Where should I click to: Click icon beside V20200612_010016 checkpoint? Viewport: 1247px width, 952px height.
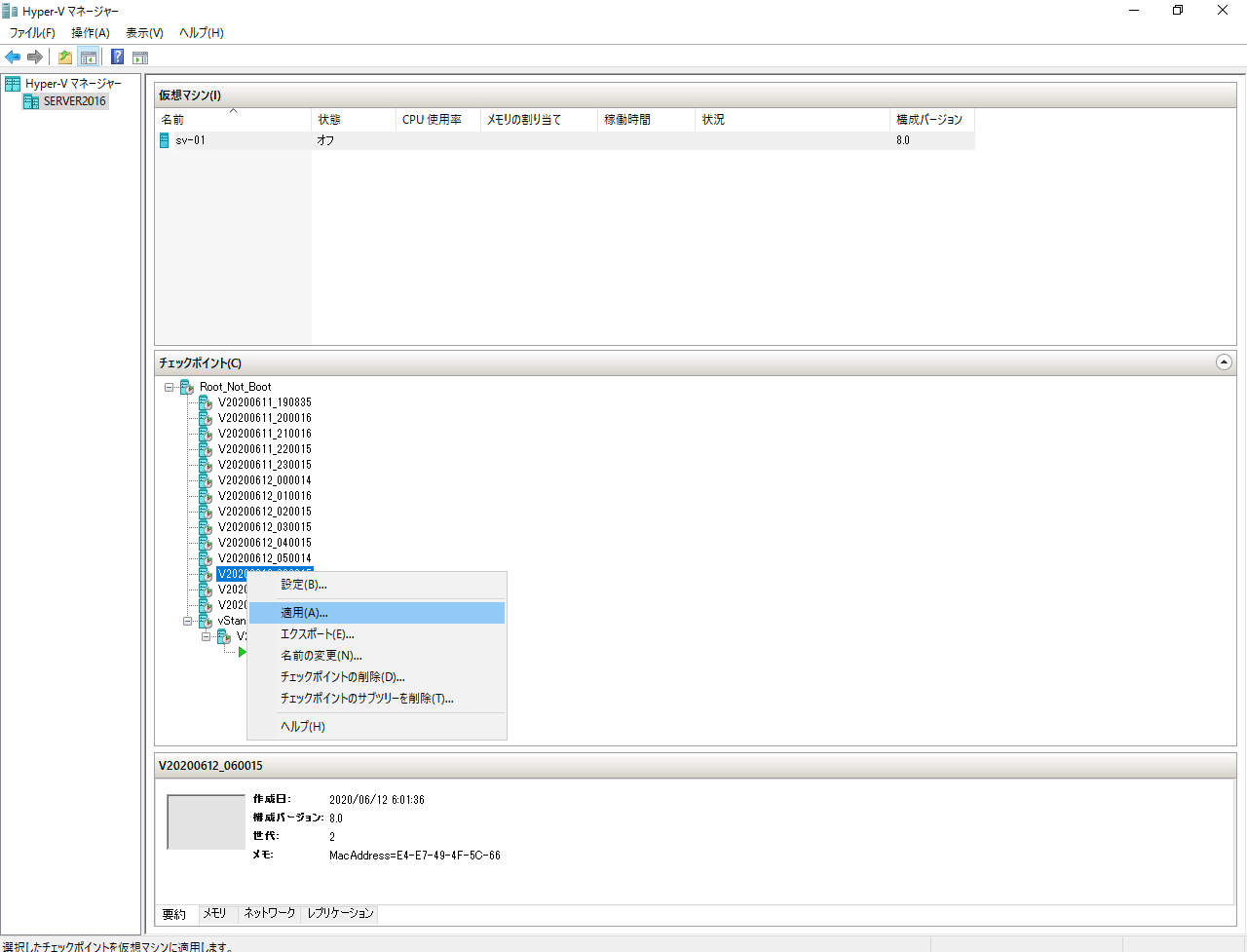click(x=205, y=496)
